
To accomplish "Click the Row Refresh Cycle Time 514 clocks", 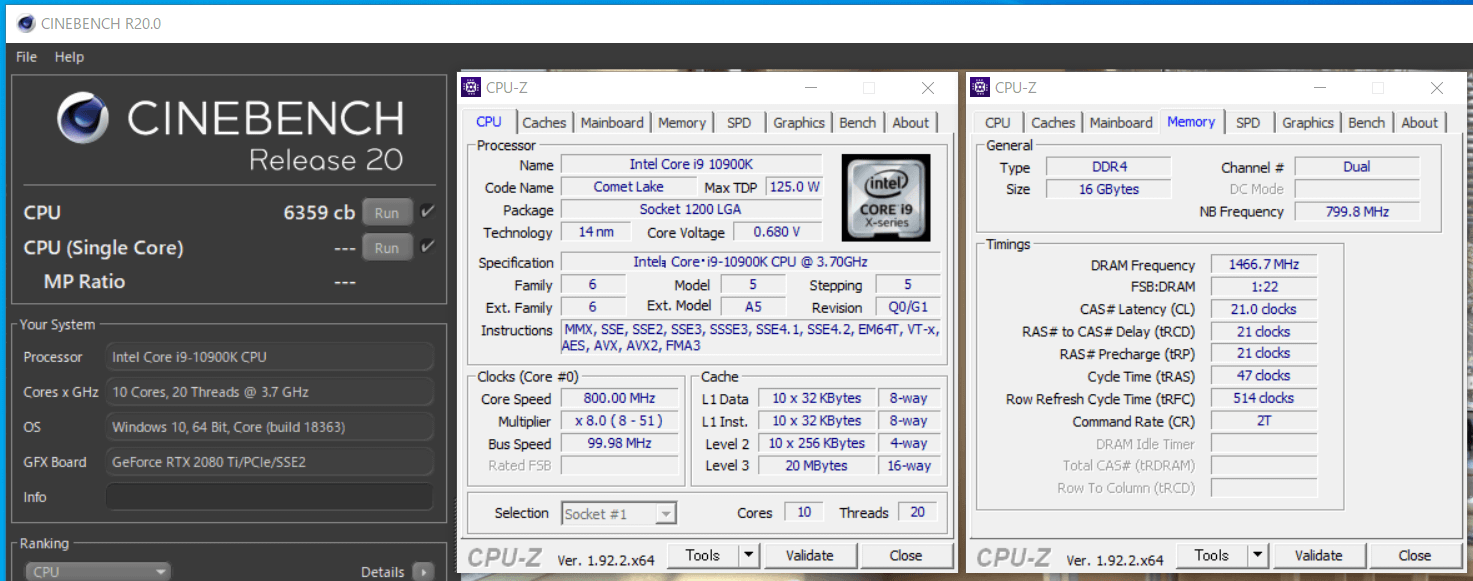I will click(1263, 398).
